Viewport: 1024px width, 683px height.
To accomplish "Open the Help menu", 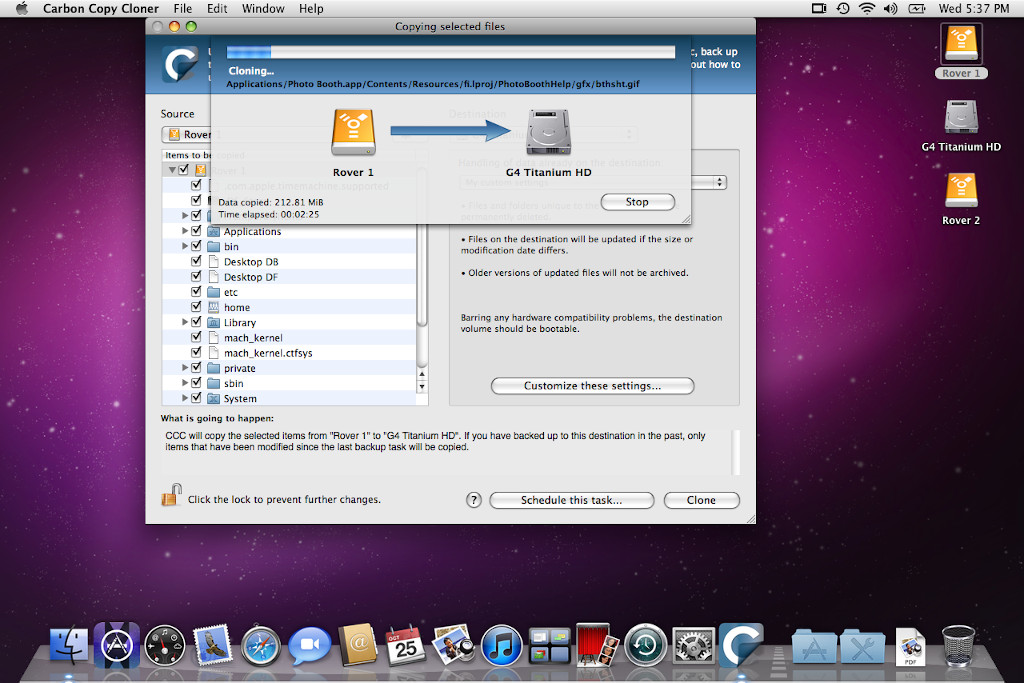I will coord(311,8).
